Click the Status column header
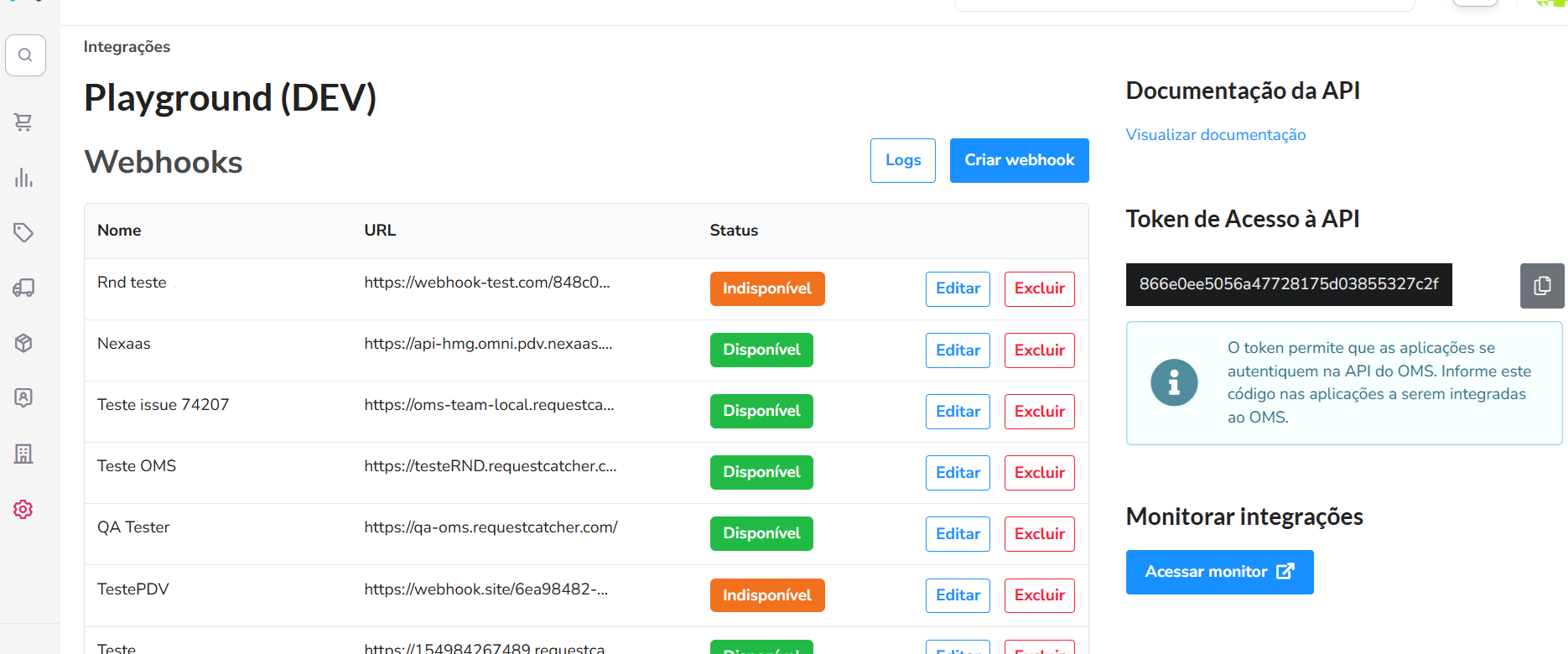The width and height of the screenshot is (1568, 654). click(734, 231)
